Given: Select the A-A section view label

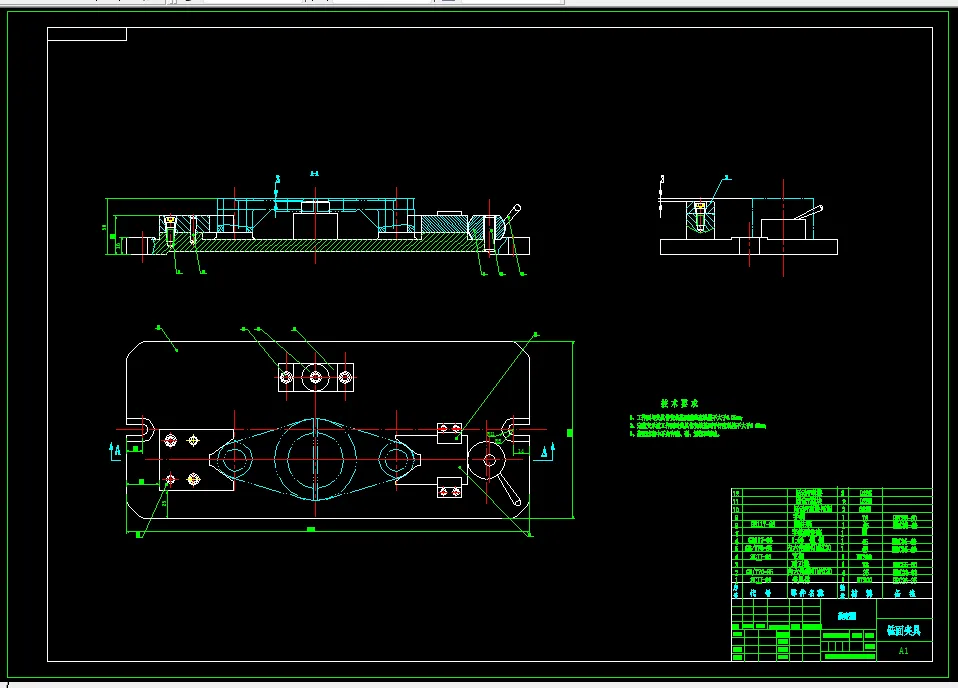Looking at the screenshot, I should (x=315, y=174).
